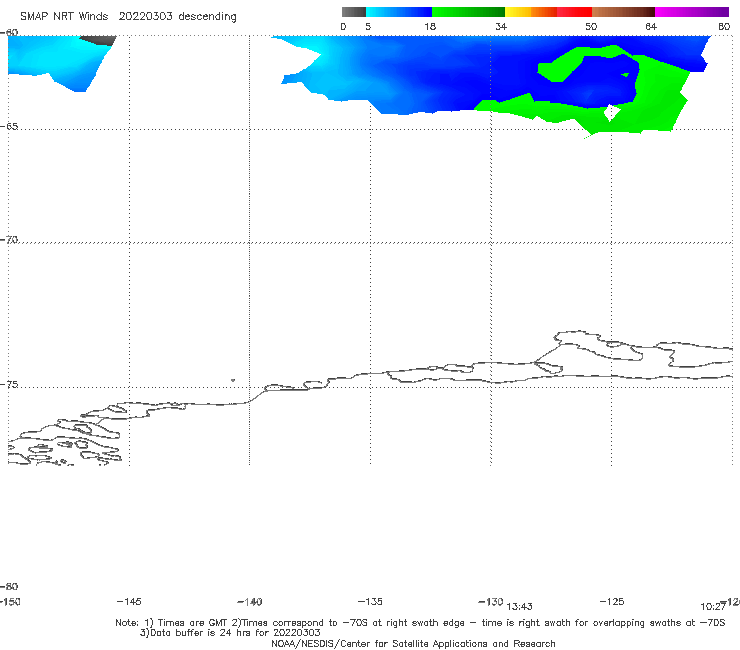Click the brown segment of the color bar
Viewport: 740px width, 650px height.
[x=623, y=12]
